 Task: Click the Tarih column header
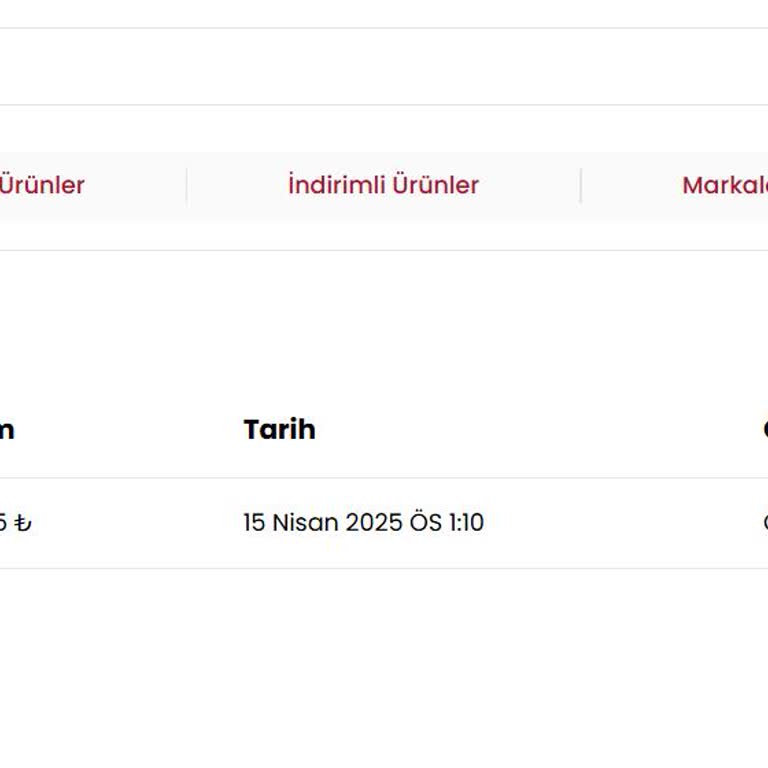tap(279, 429)
